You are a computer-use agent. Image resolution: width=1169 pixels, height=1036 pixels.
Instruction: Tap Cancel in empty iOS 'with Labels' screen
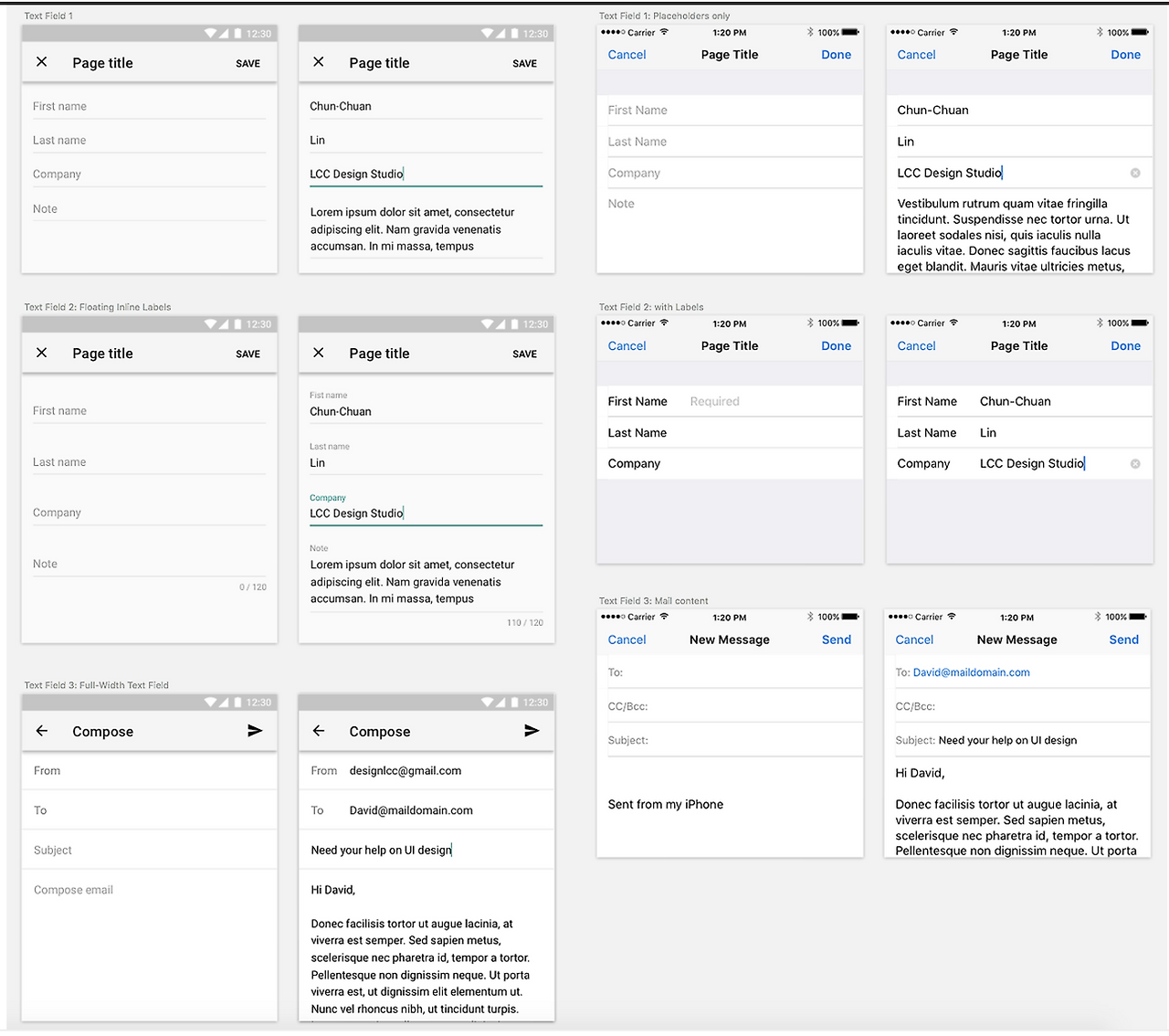pos(627,346)
